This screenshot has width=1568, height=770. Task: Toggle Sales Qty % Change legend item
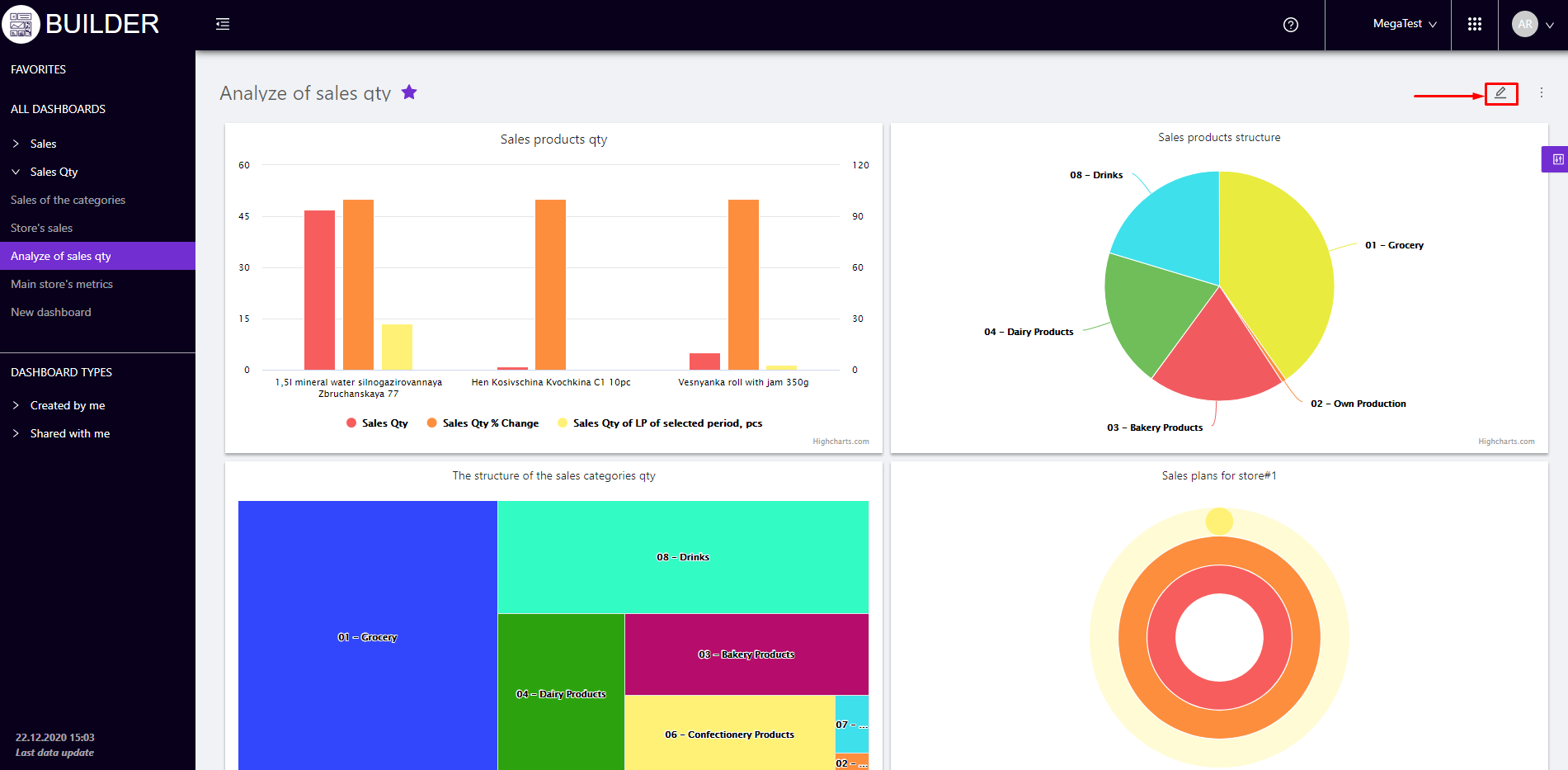[483, 423]
